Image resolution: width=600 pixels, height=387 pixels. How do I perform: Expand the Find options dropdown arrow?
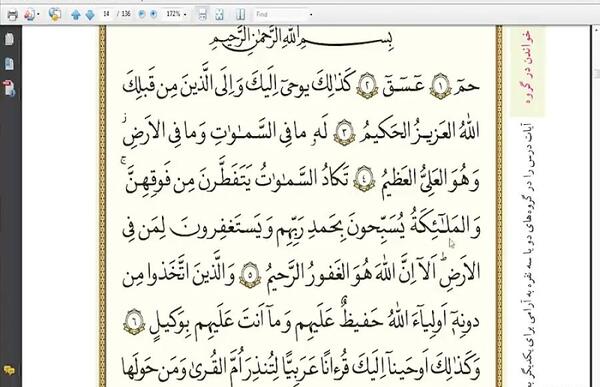pos(311,15)
